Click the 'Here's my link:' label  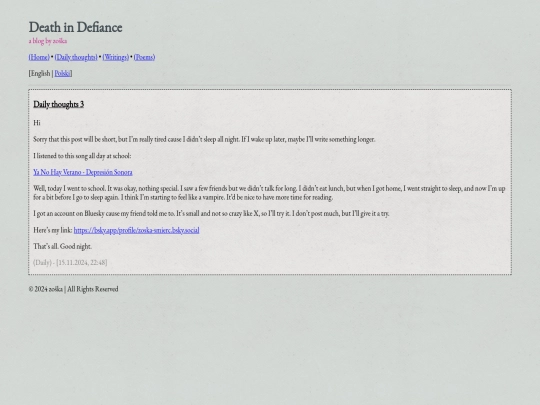coord(53,230)
